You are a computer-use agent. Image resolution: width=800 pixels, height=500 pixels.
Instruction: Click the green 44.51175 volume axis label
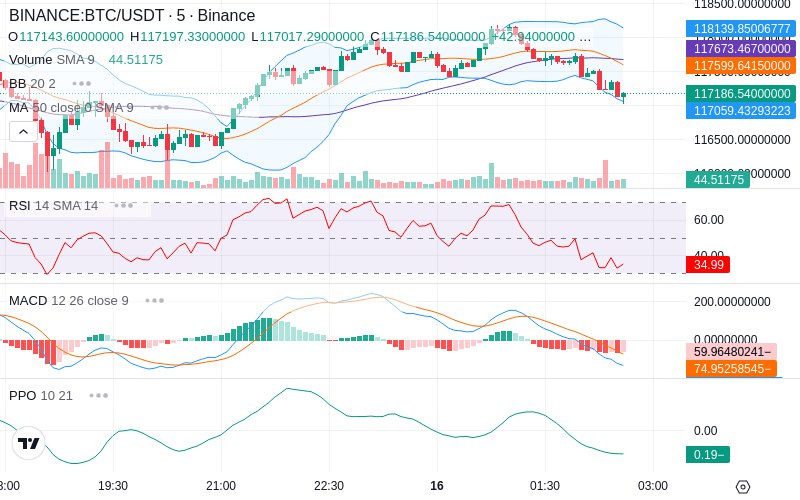coord(718,179)
